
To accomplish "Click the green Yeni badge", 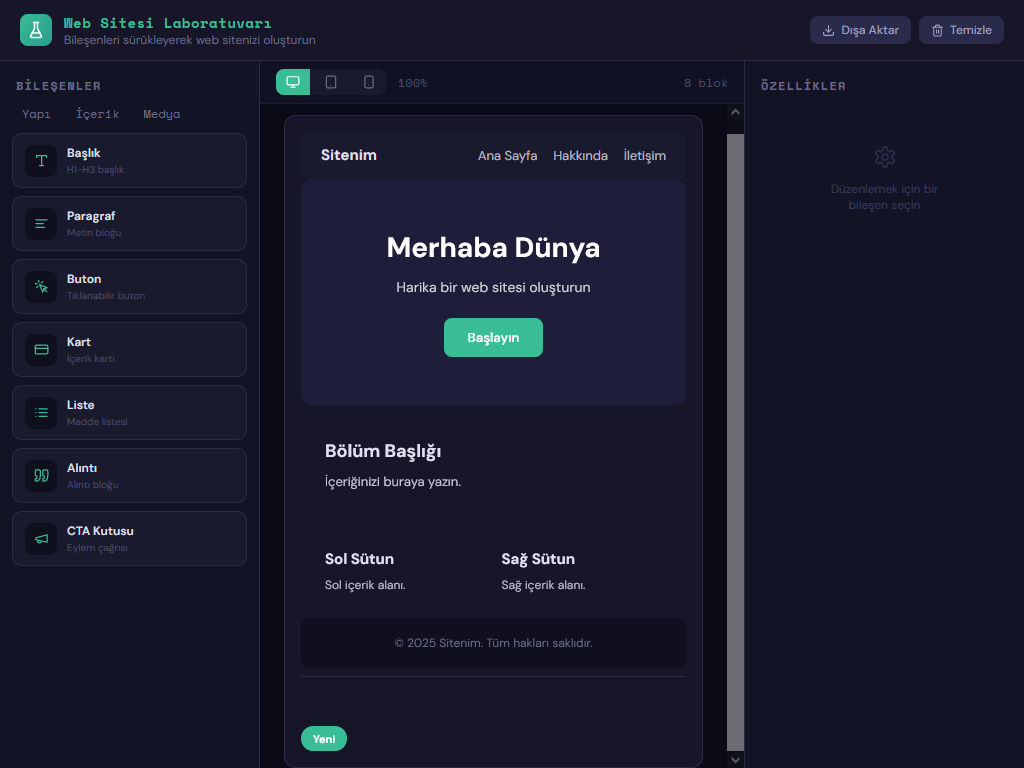I will 324,739.
